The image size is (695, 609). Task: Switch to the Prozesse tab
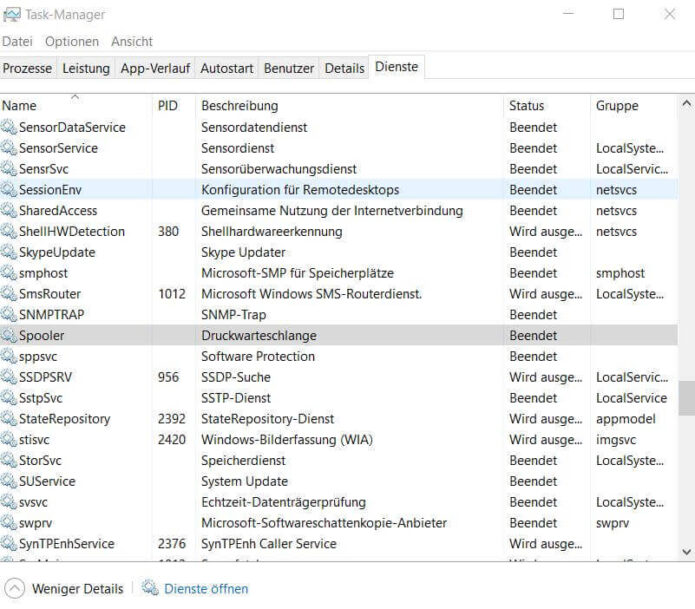[28, 69]
